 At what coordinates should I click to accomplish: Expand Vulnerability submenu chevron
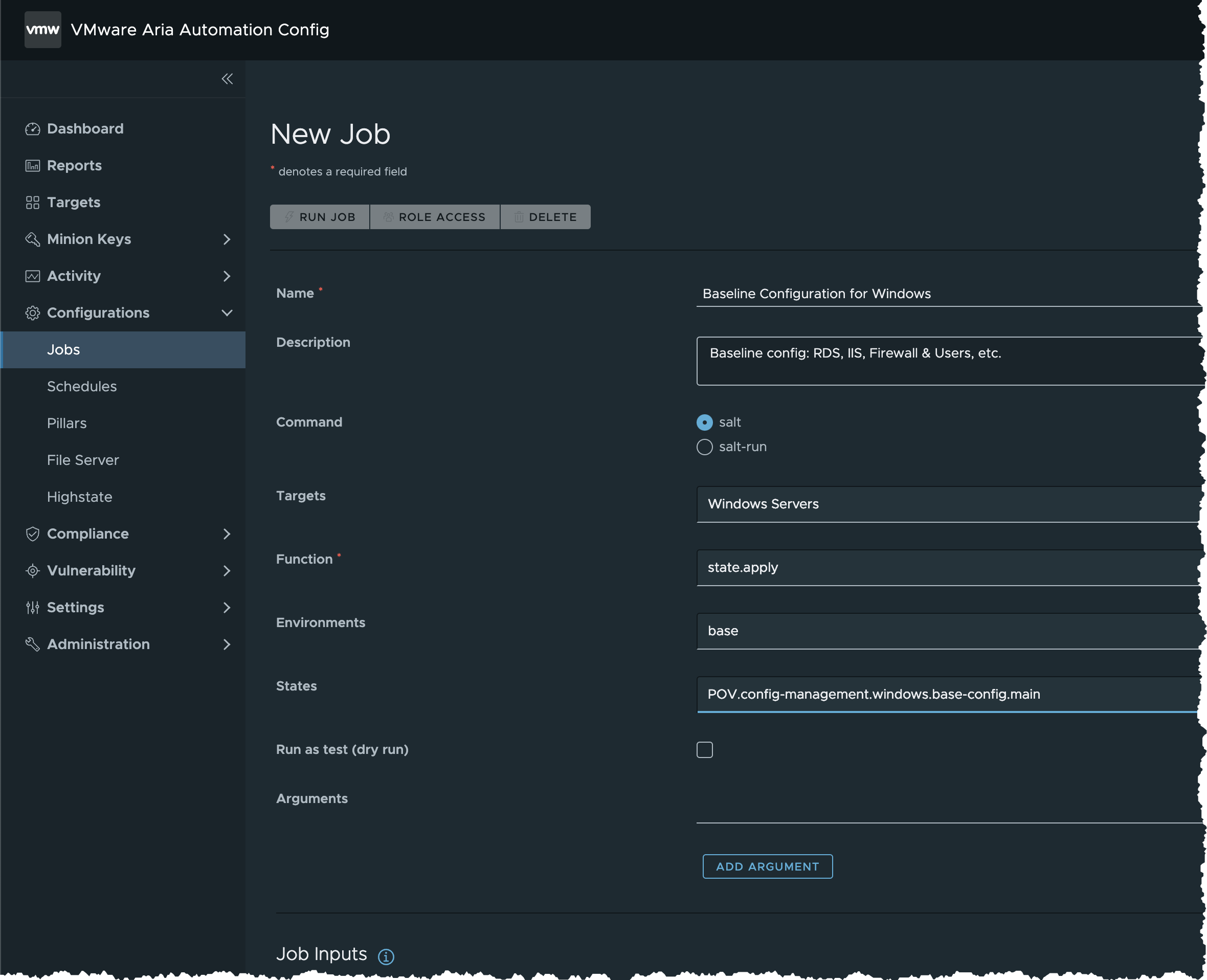click(227, 571)
